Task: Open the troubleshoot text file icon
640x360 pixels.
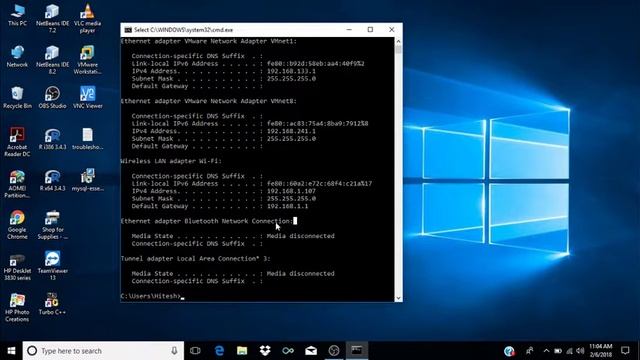Action: [x=87, y=139]
